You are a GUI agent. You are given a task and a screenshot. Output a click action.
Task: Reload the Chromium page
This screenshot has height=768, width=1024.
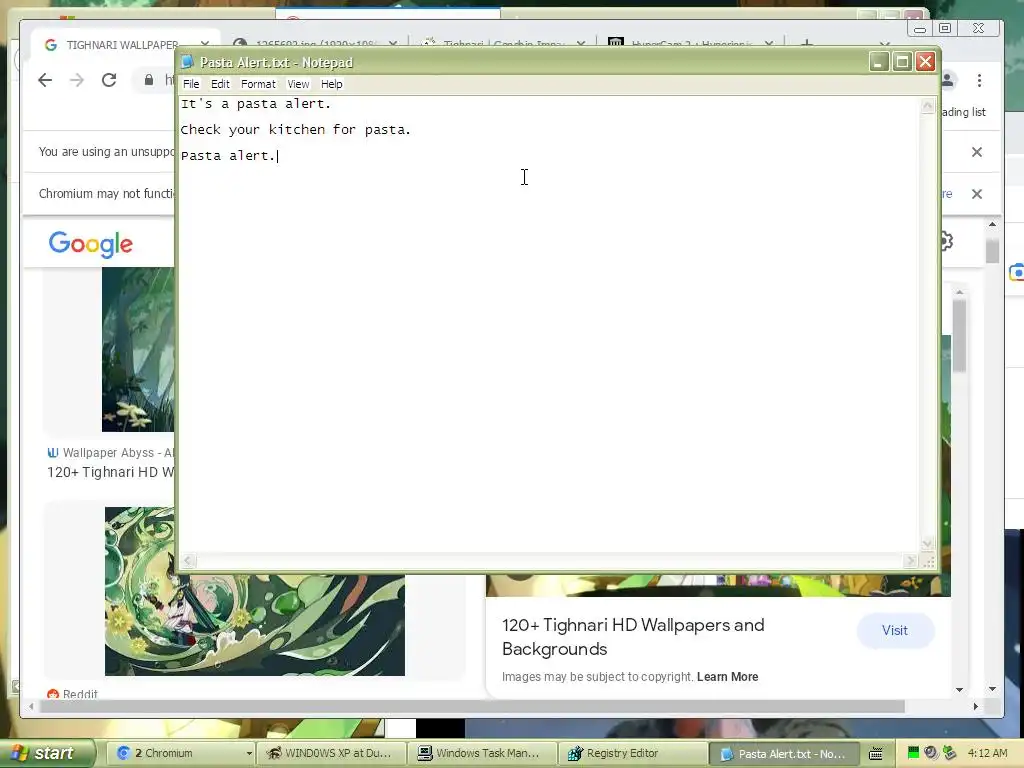[x=109, y=80]
